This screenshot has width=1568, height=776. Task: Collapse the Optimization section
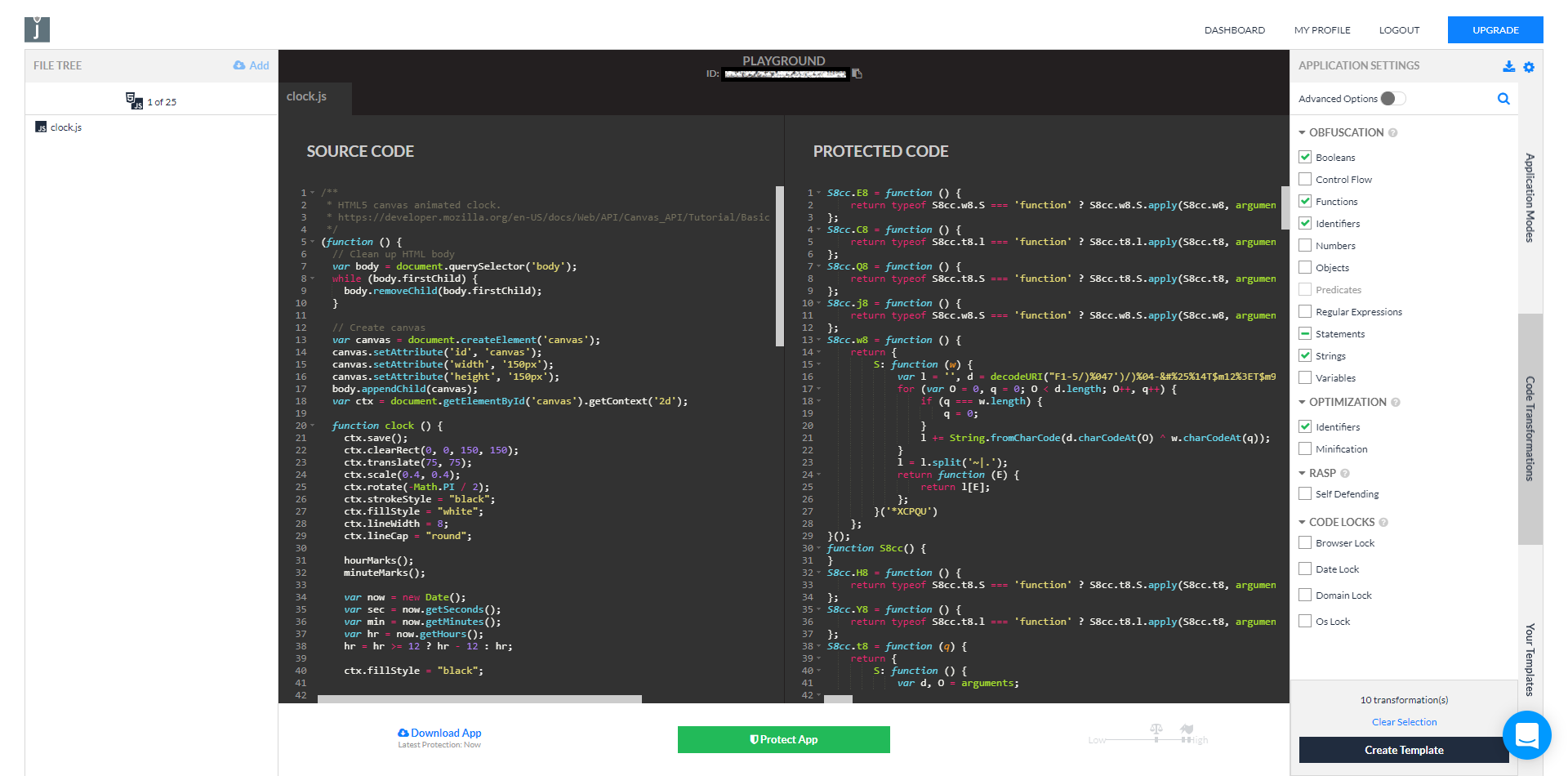tap(1302, 402)
